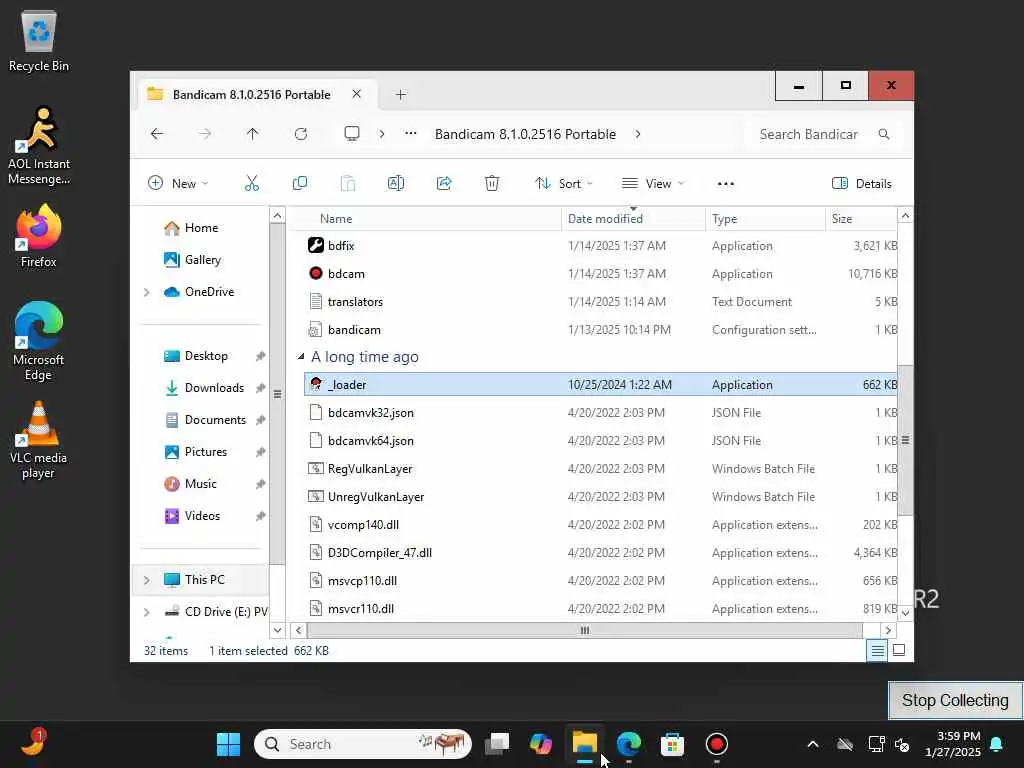Open the New dropdown menu
Image resolution: width=1024 pixels, height=768 pixels.
(178, 184)
